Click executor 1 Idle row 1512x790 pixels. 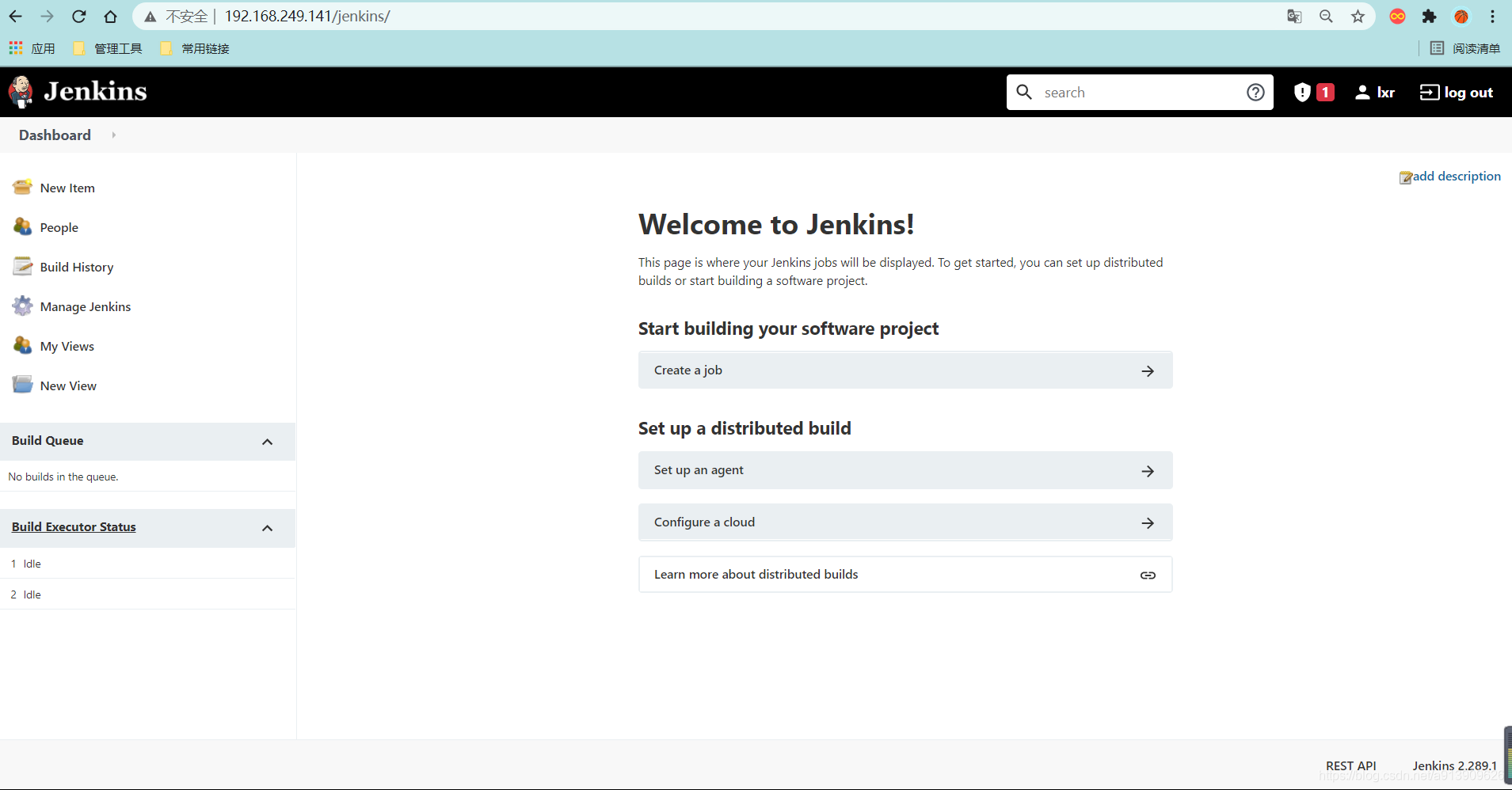pos(147,564)
